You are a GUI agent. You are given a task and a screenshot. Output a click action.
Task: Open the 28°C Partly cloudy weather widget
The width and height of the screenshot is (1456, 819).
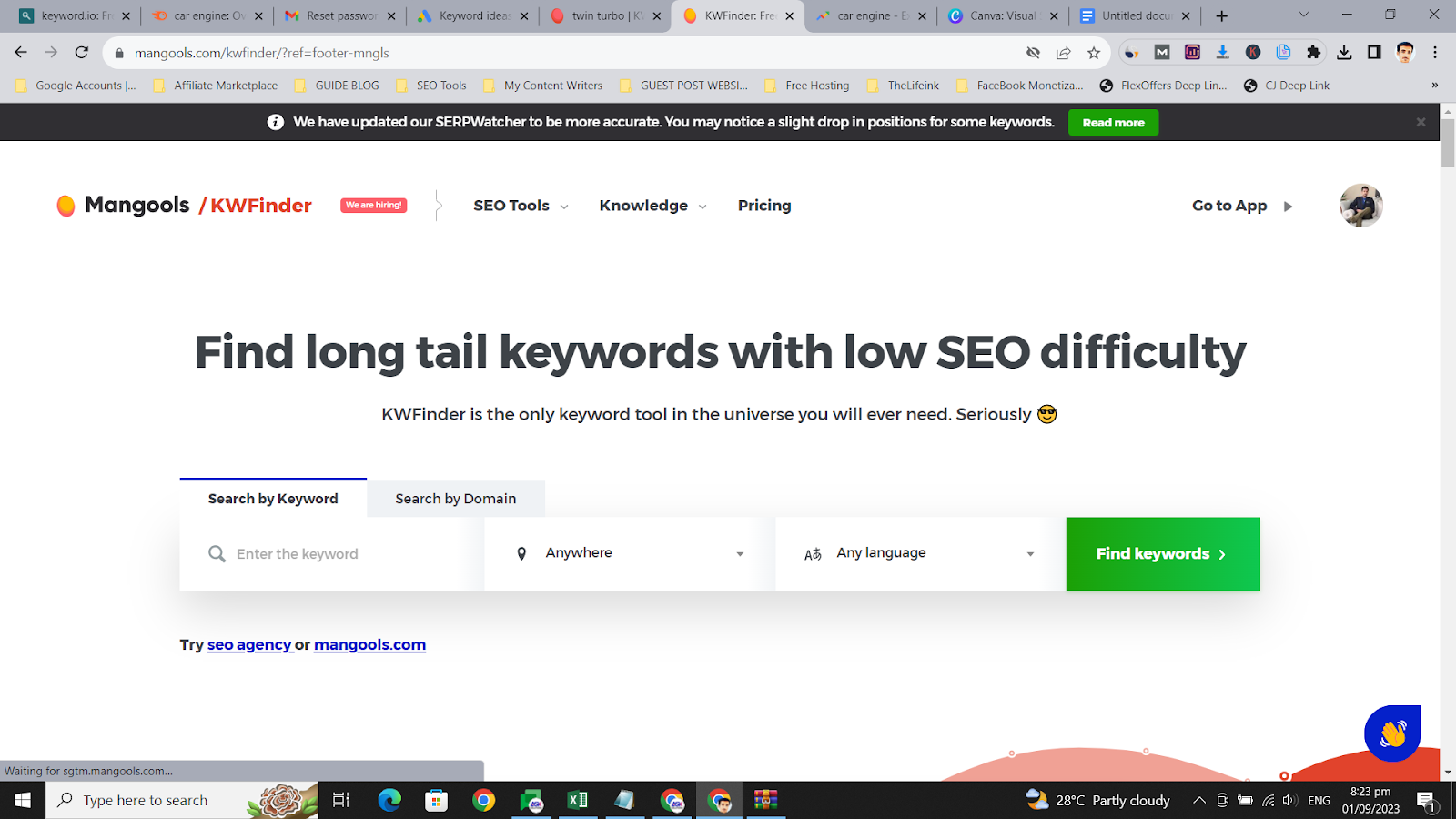pos(1097,801)
